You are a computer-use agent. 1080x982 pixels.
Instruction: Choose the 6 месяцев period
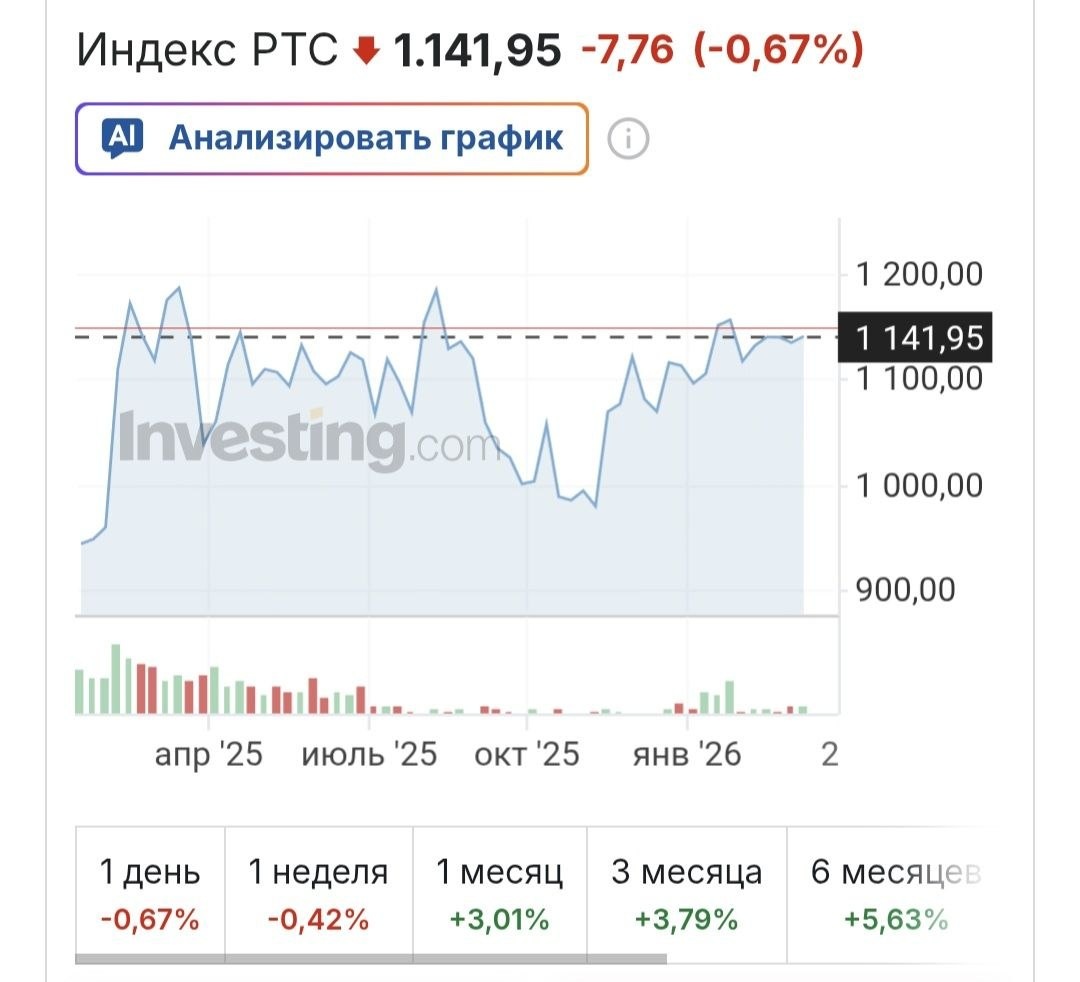coord(893,893)
